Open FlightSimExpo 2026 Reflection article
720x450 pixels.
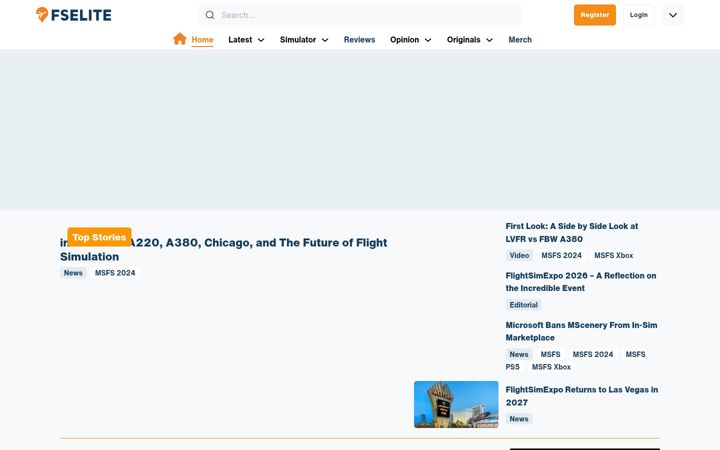[x=581, y=281]
